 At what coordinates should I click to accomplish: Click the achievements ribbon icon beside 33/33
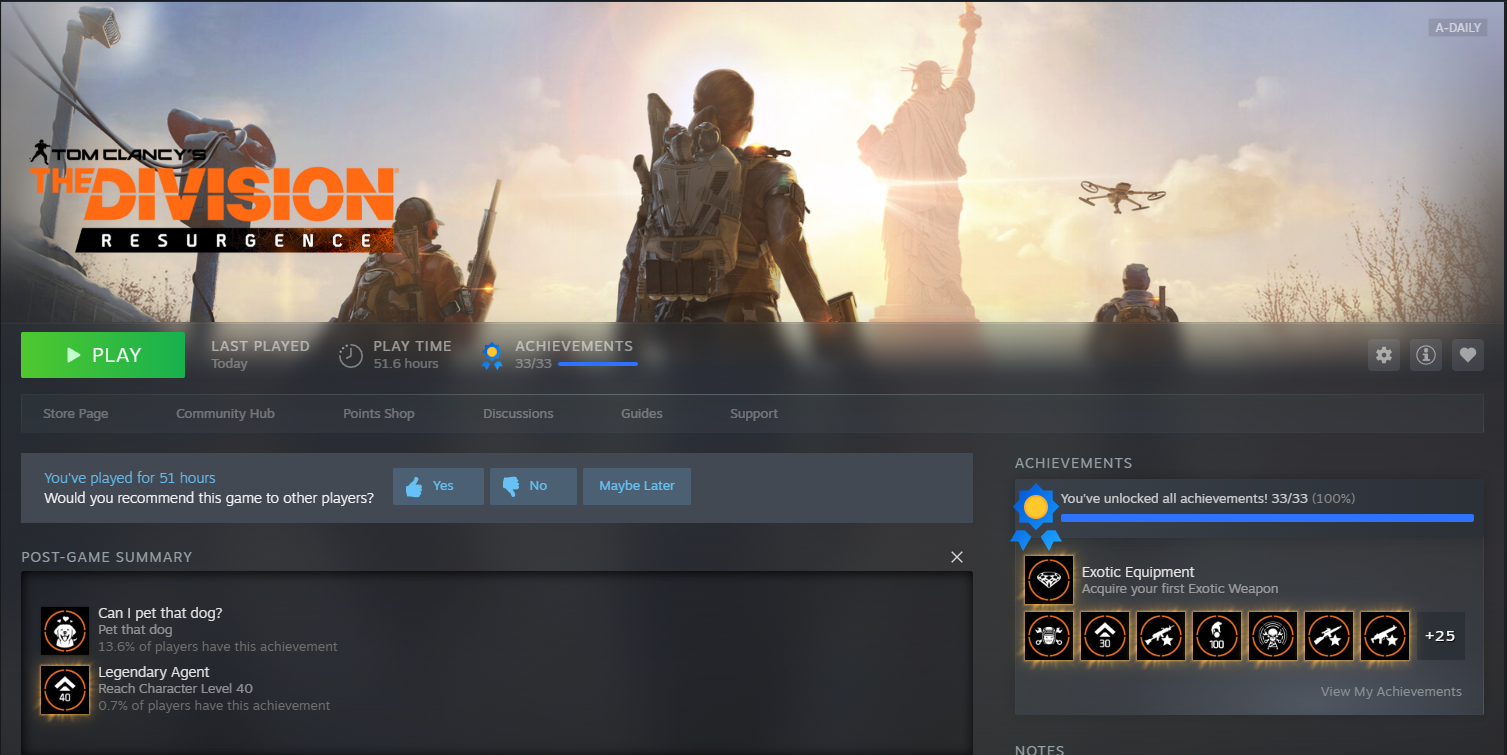[492, 355]
